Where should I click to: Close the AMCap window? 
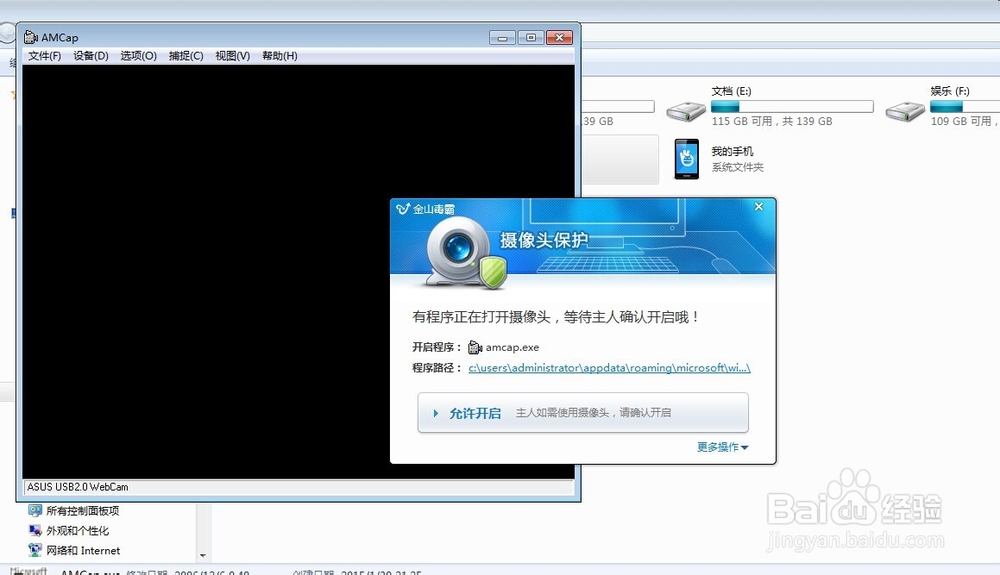click(x=559, y=38)
